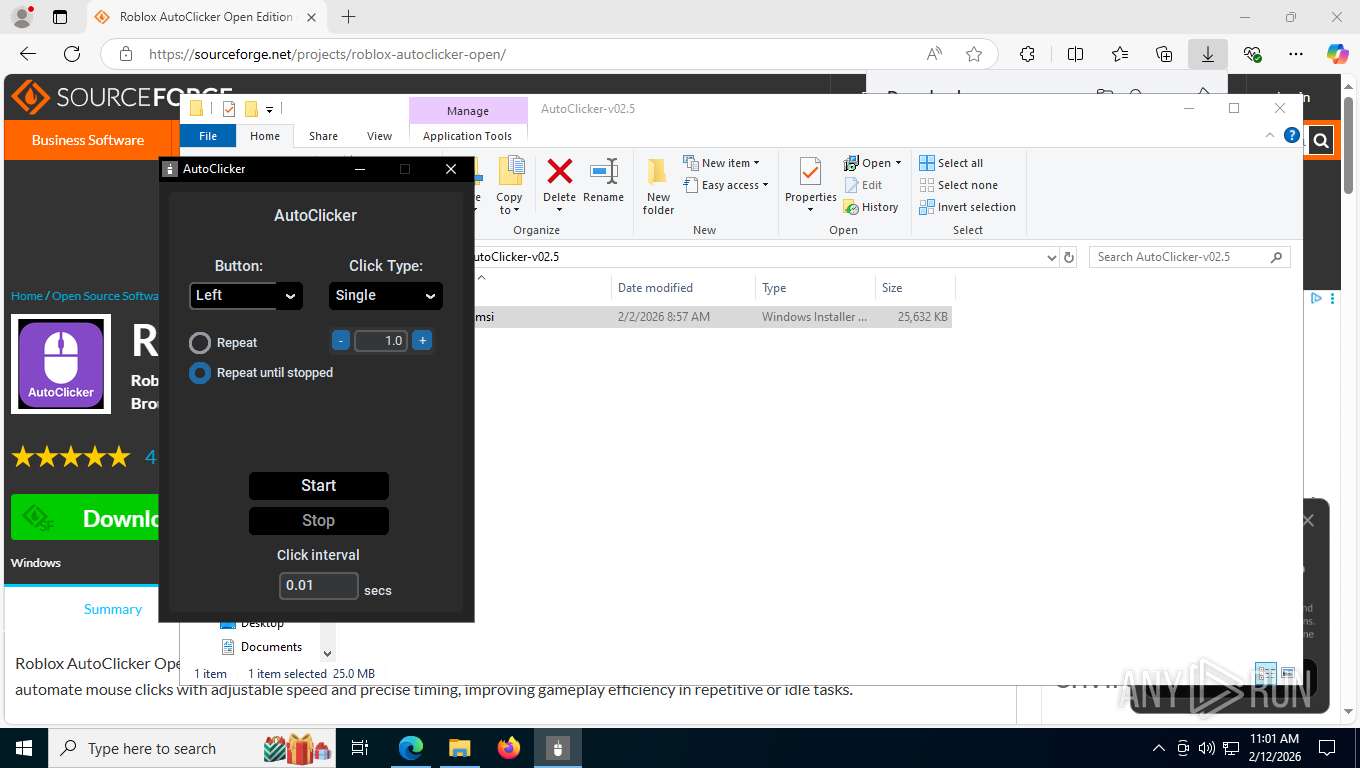1360x768 pixels.
Task: Open the Click Type dropdown showing Single
Action: pos(386,295)
